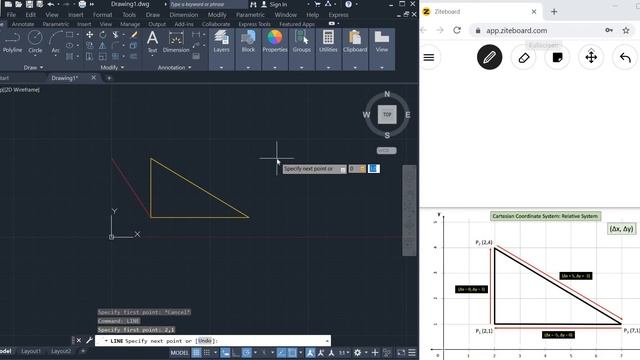The image size is (640, 360).
Task: Click the Help question mark icon
Action: tap(348, 4)
